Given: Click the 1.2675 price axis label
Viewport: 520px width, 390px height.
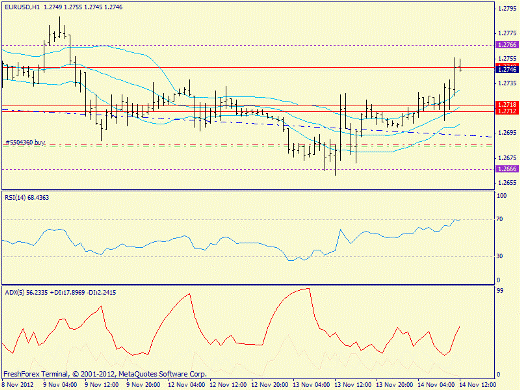Looking at the screenshot, I should [507, 158].
